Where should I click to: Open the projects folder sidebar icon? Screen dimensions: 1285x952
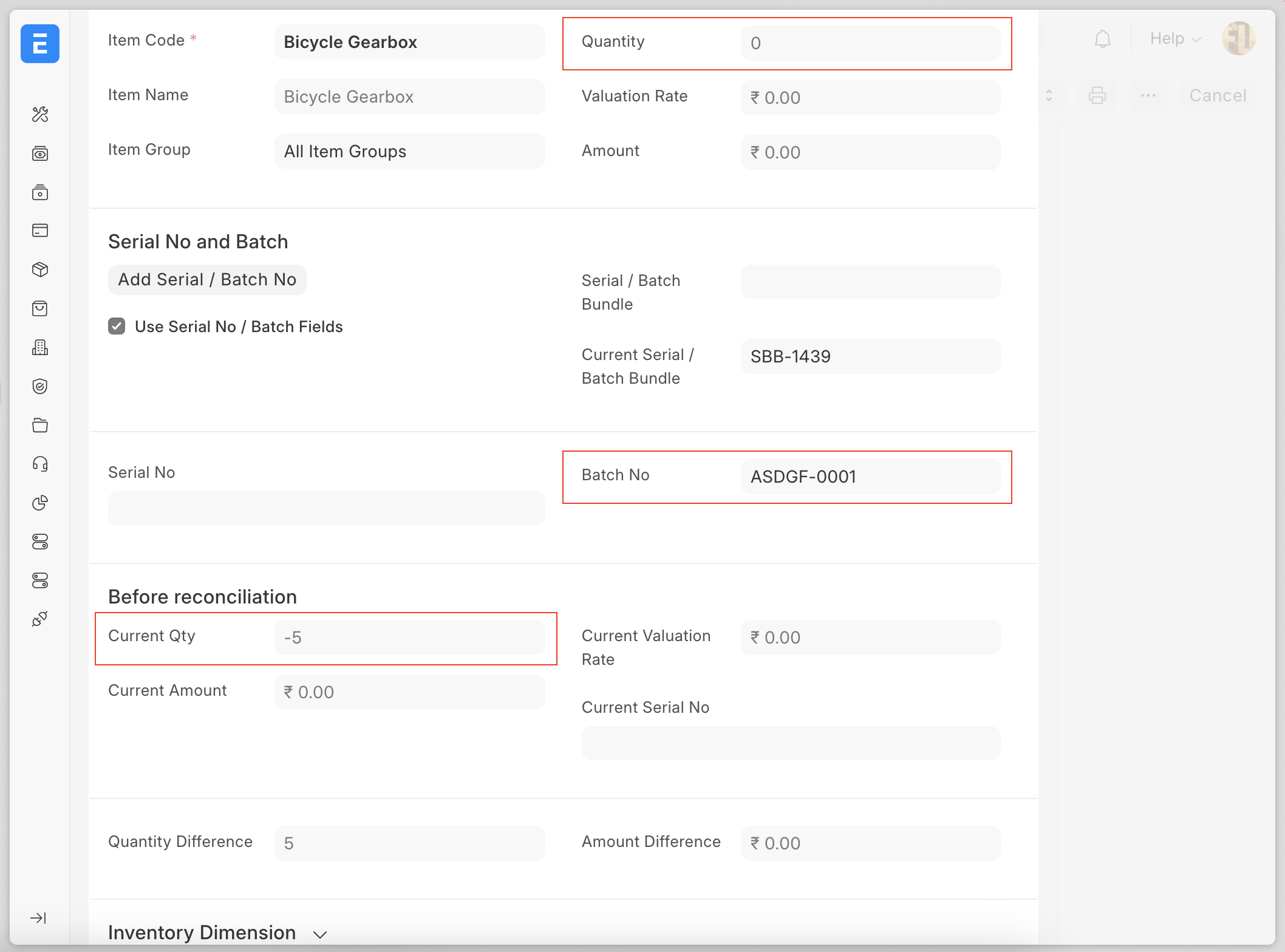(40, 425)
